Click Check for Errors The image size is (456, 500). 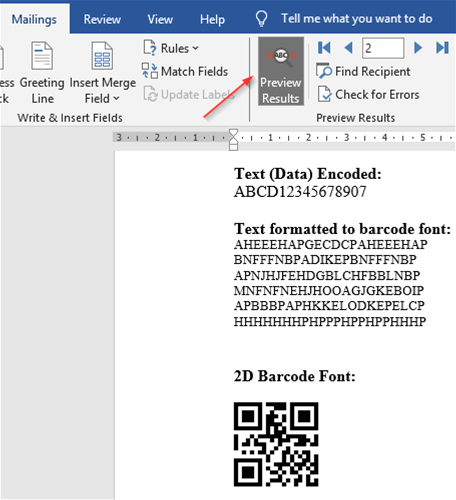pos(368,94)
